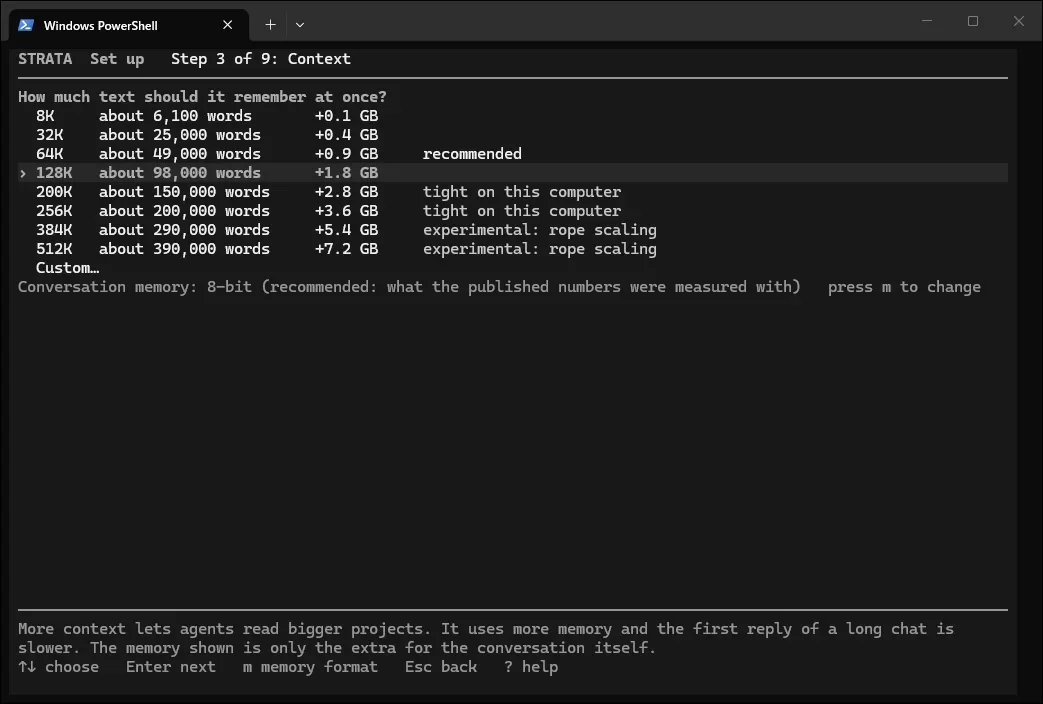Pick the 200K tight-on-this-computer option
1043x704 pixels.
click(513, 192)
